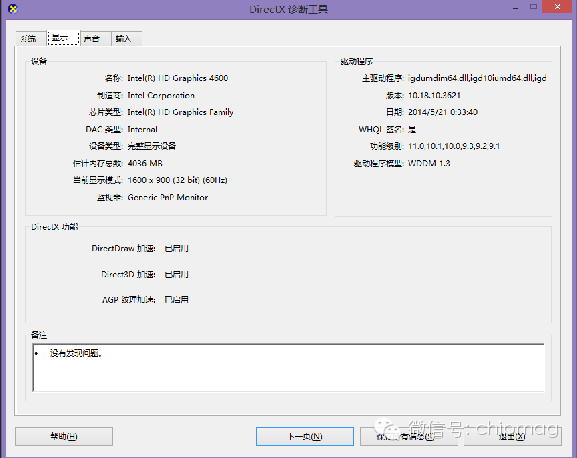Click the "备注" group heading
This screenshot has width=577, height=458.
[x=39, y=335]
